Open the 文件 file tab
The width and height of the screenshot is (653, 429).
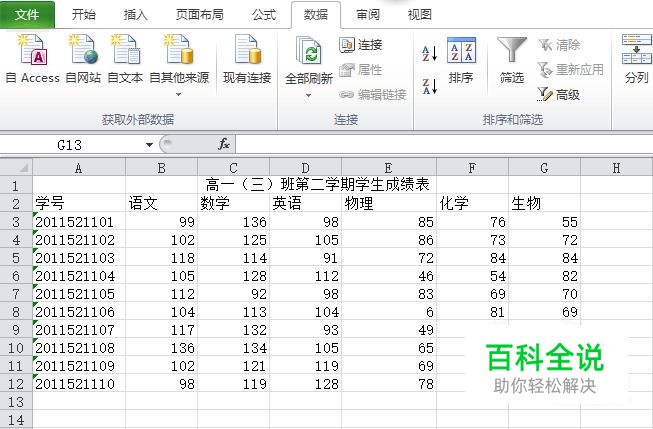27,15
